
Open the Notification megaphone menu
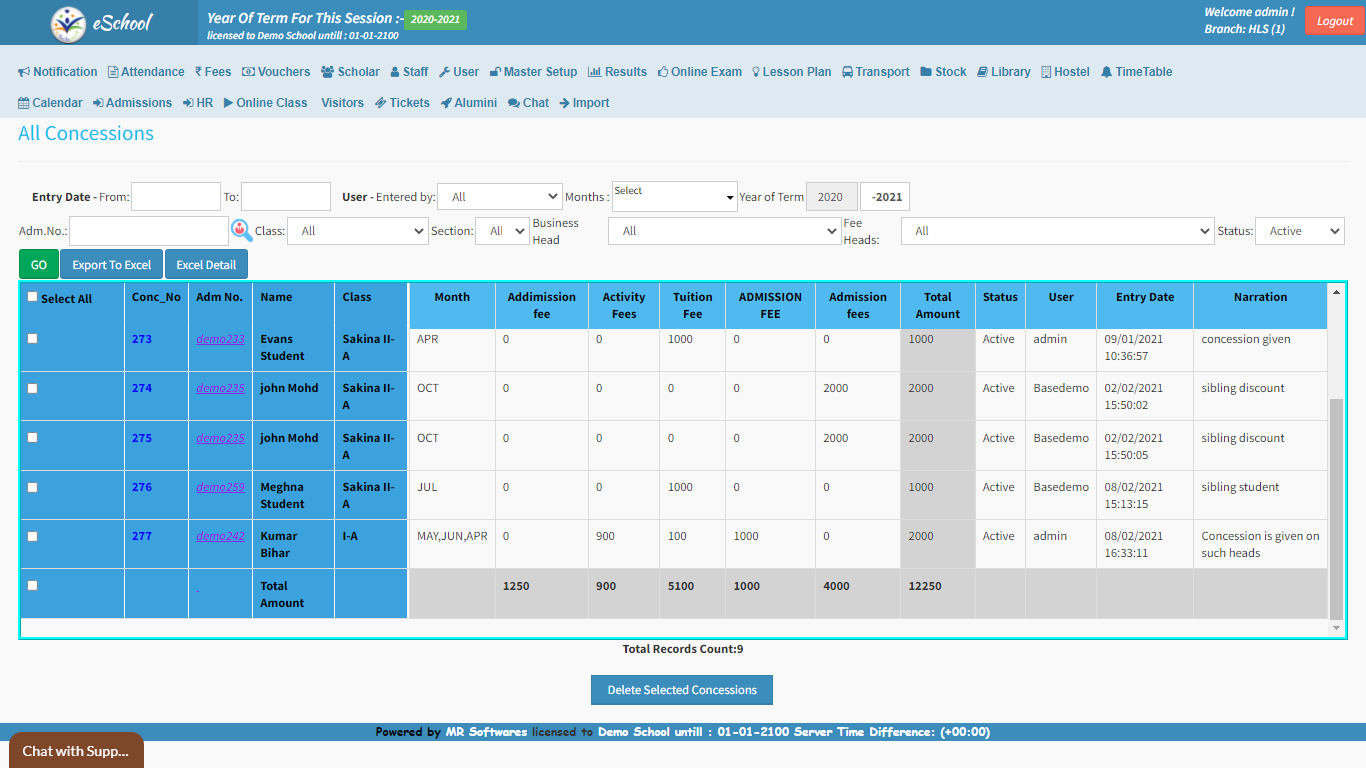click(x=58, y=72)
